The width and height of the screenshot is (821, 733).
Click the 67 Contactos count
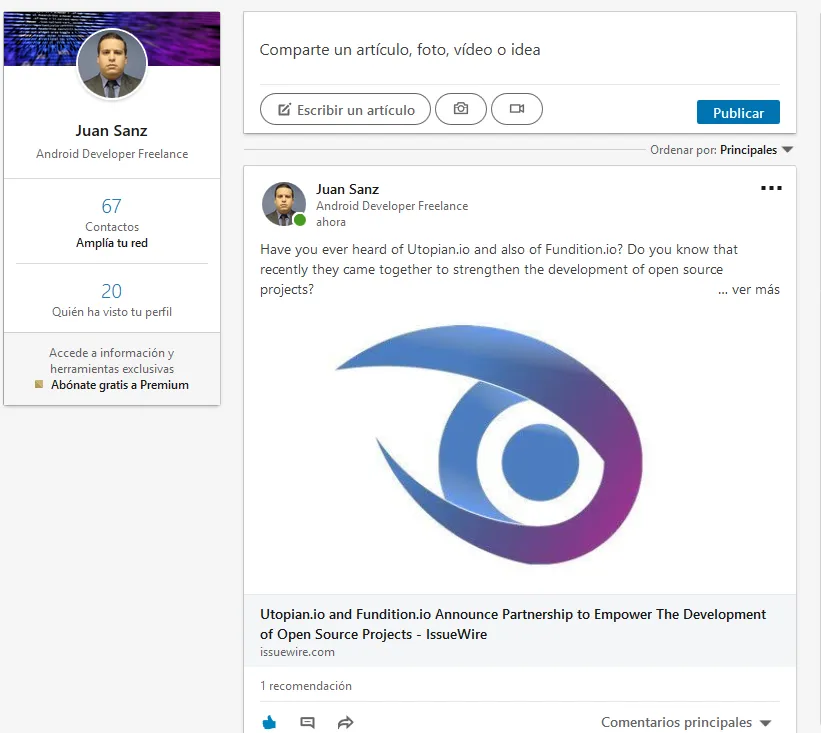tap(112, 206)
